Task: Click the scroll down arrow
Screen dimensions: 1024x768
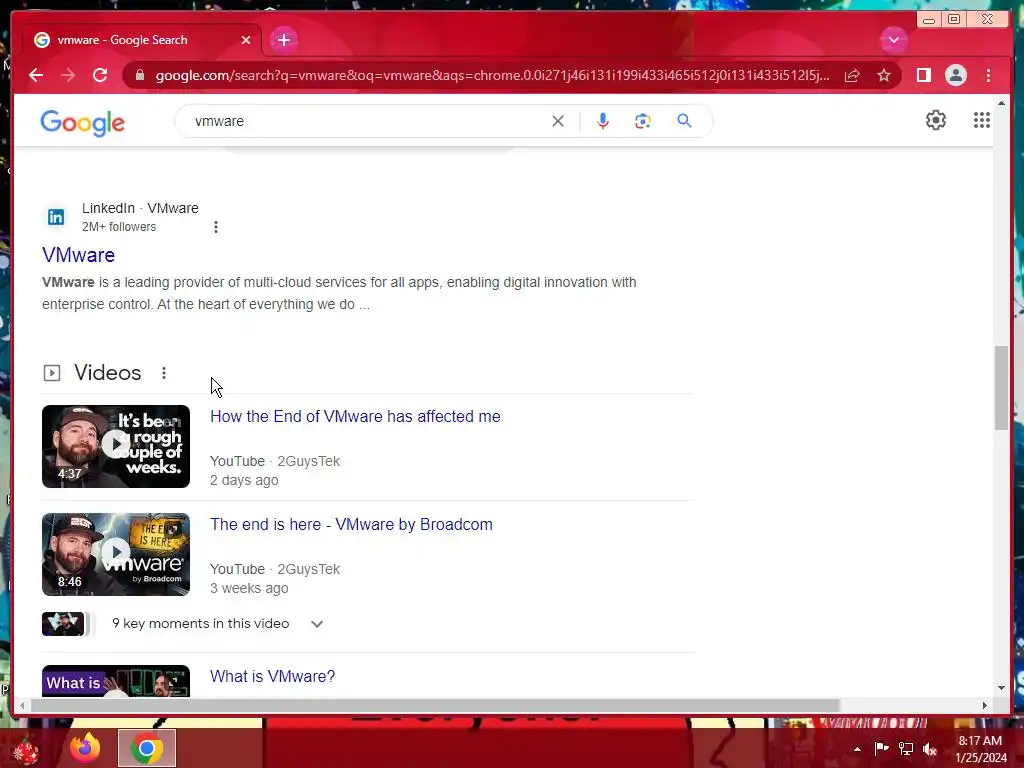Action: coord(1001,688)
